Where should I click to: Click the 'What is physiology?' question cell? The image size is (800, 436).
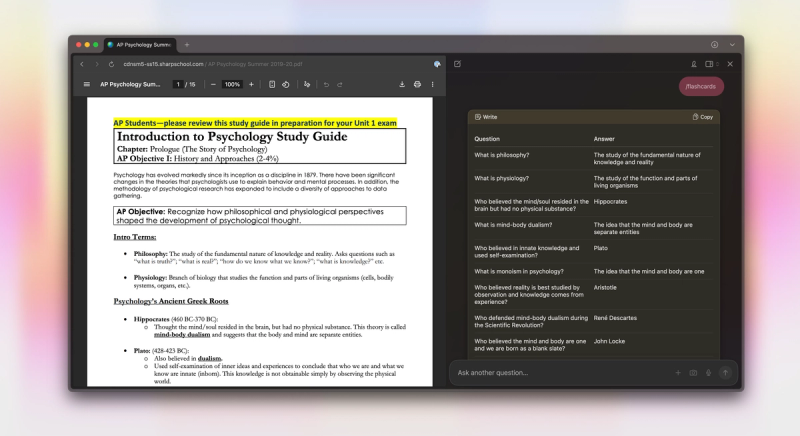[502, 178]
